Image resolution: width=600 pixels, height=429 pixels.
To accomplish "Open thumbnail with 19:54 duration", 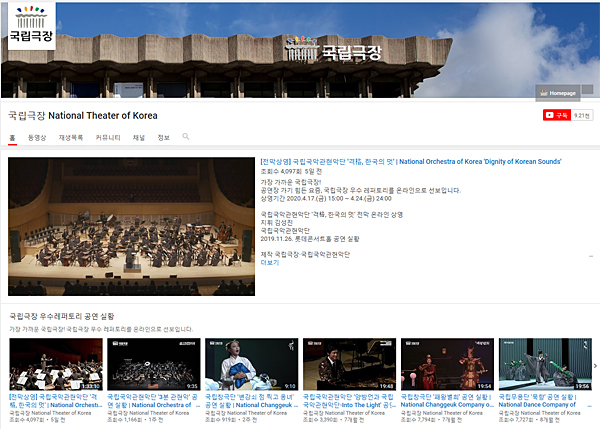I will [x=447, y=364].
